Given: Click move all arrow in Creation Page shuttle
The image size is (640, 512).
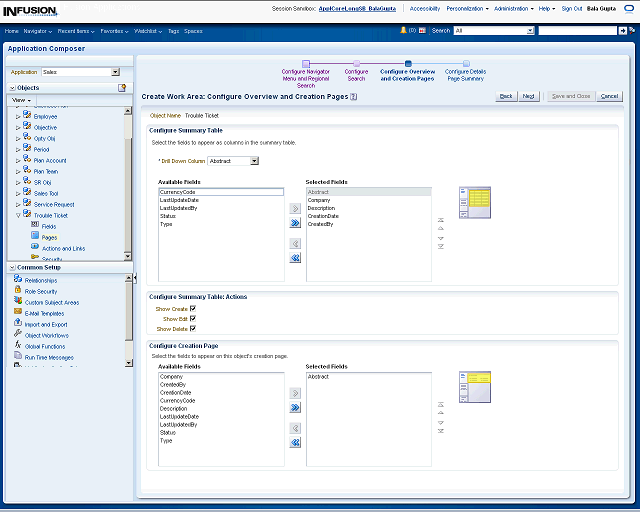Looking at the screenshot, I should coord(295,408).
